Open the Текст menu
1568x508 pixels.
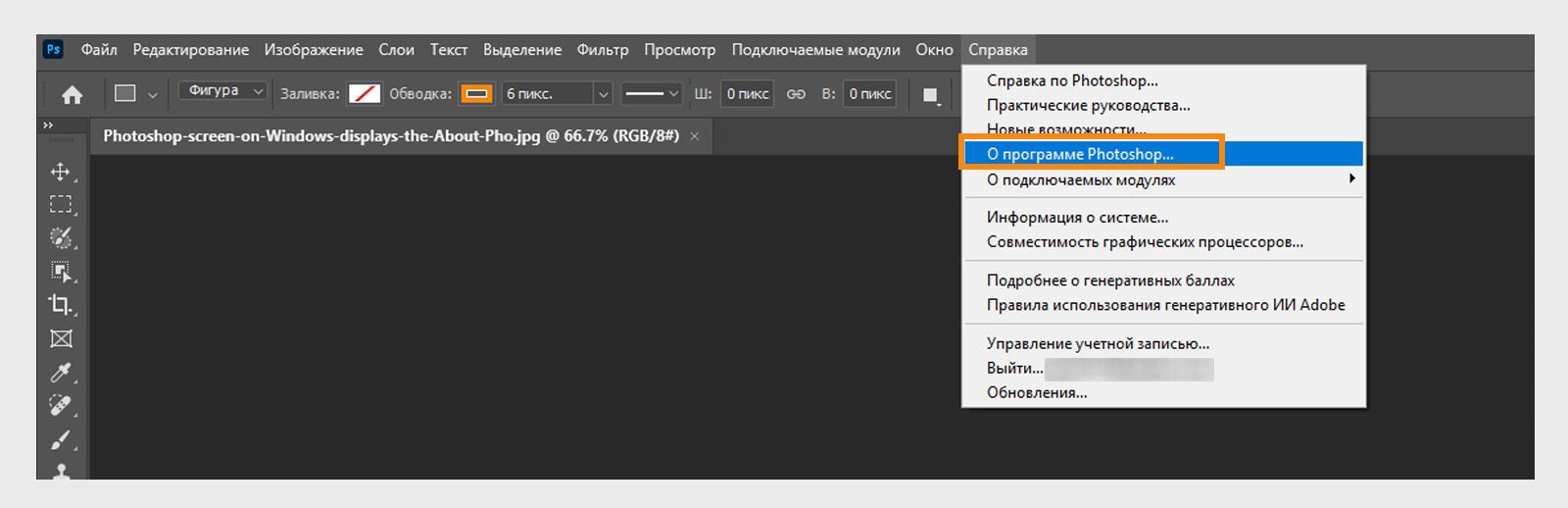(449, 50)
